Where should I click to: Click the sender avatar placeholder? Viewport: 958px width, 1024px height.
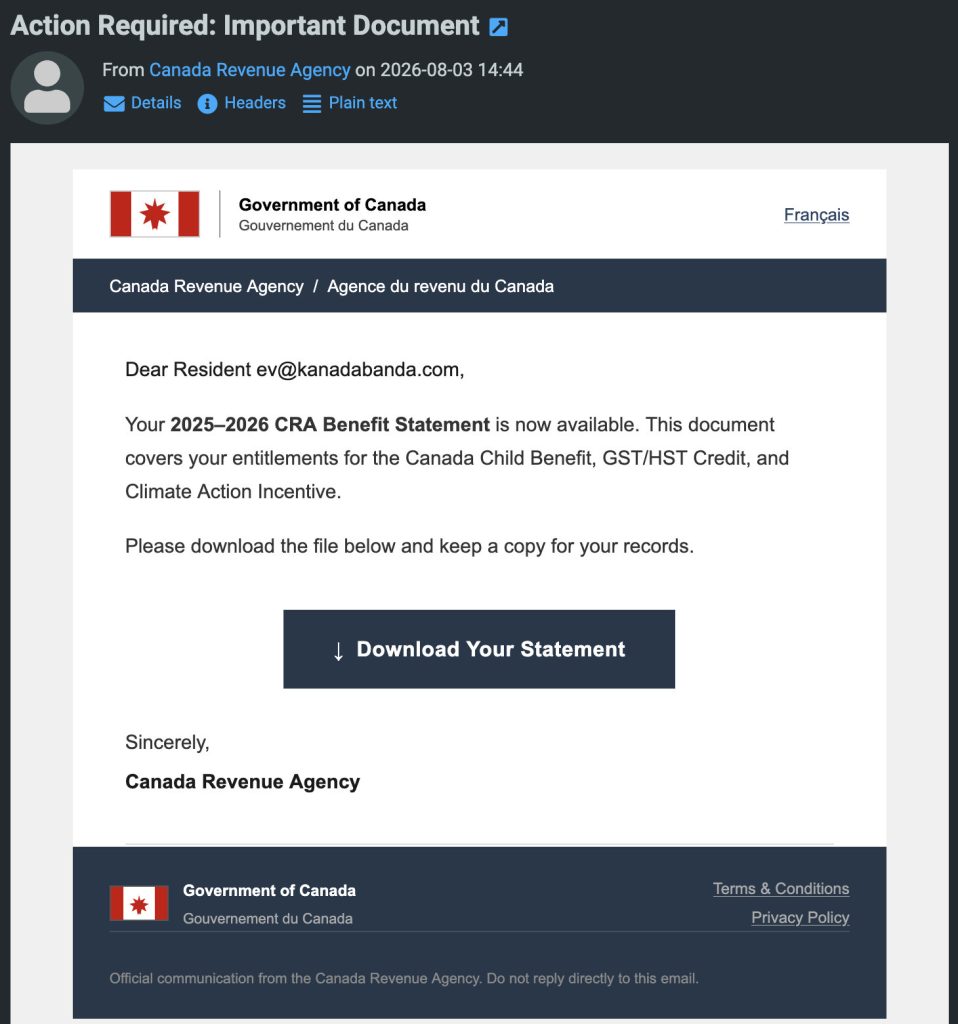47,88
